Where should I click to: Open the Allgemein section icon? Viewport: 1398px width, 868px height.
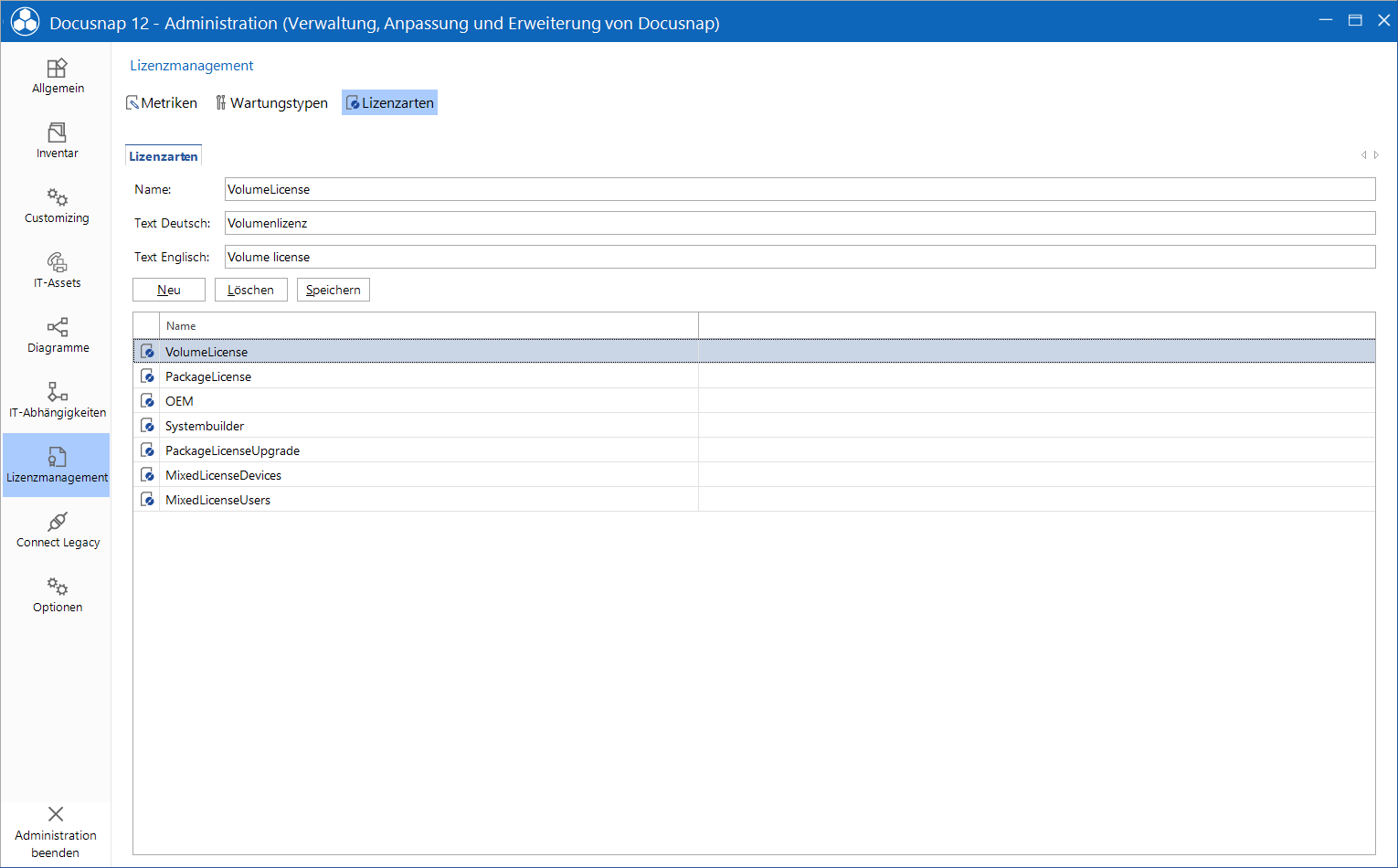click(57, 69)
